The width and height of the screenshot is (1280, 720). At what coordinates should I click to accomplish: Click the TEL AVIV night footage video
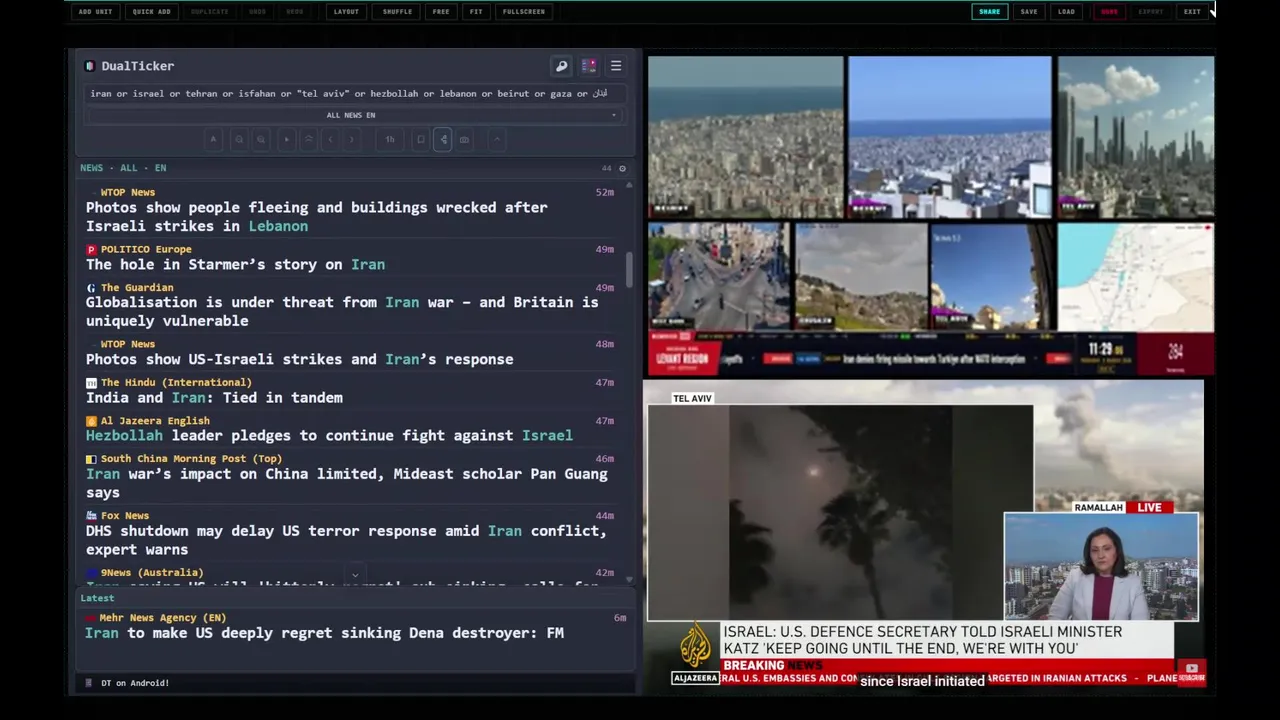(x=840, y=513)
